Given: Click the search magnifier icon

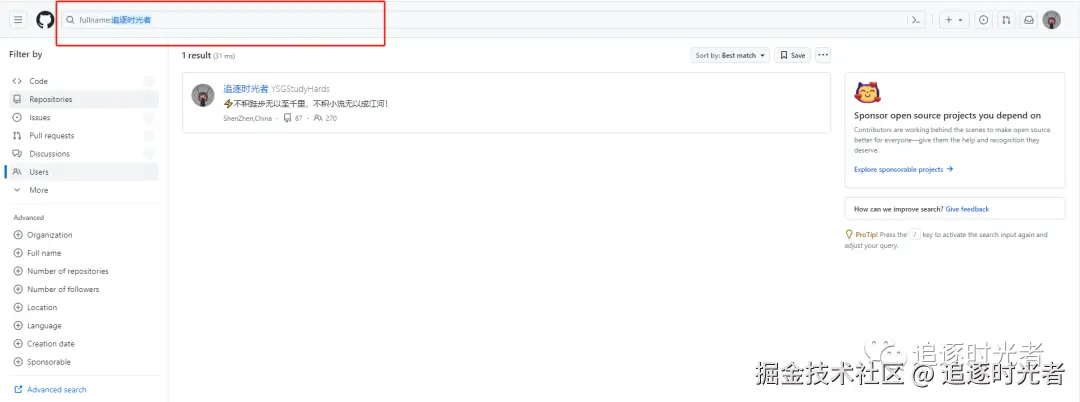Looking at the screenshot, I should [x=70, y=20].
